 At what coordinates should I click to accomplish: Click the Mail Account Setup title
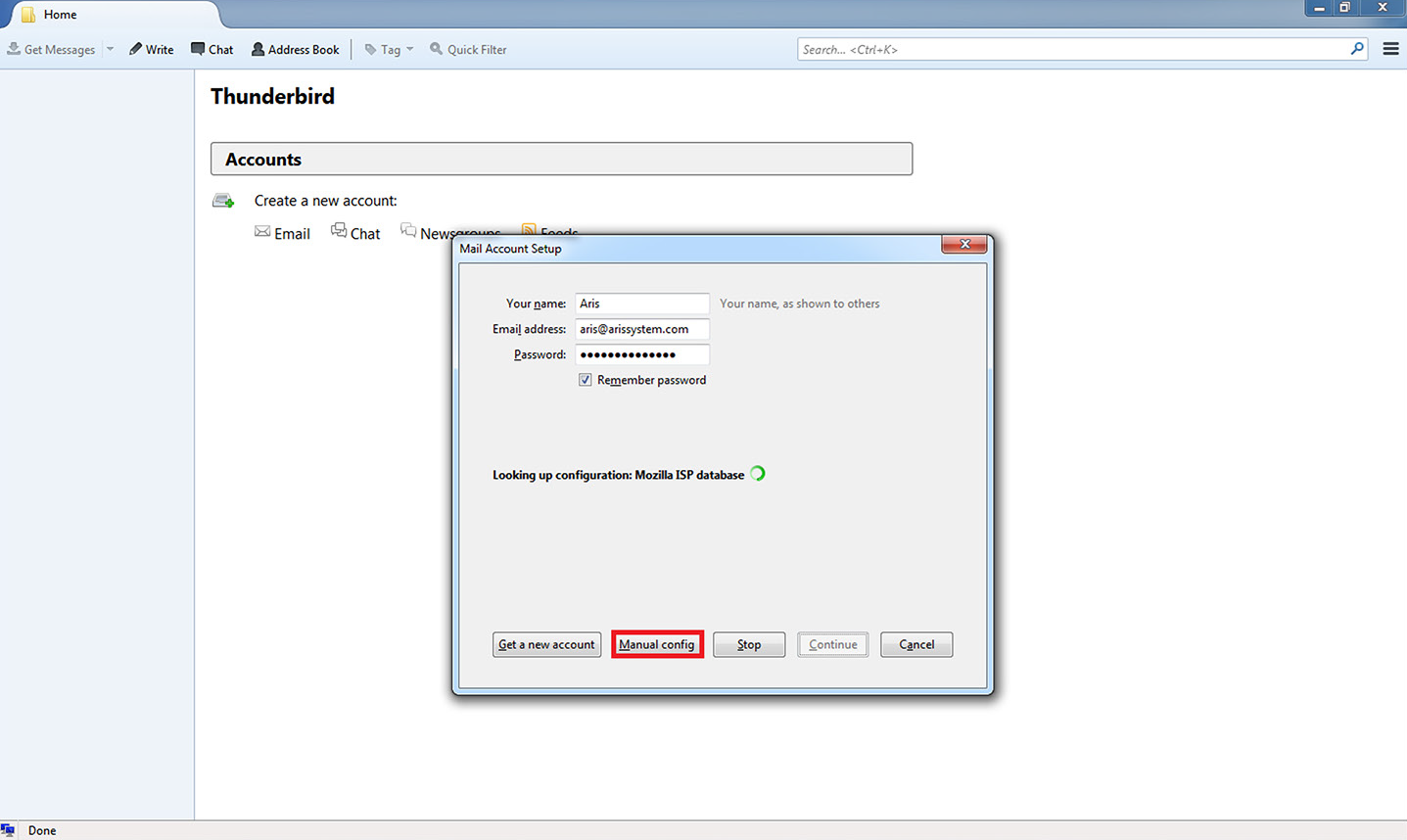(510, 249)
